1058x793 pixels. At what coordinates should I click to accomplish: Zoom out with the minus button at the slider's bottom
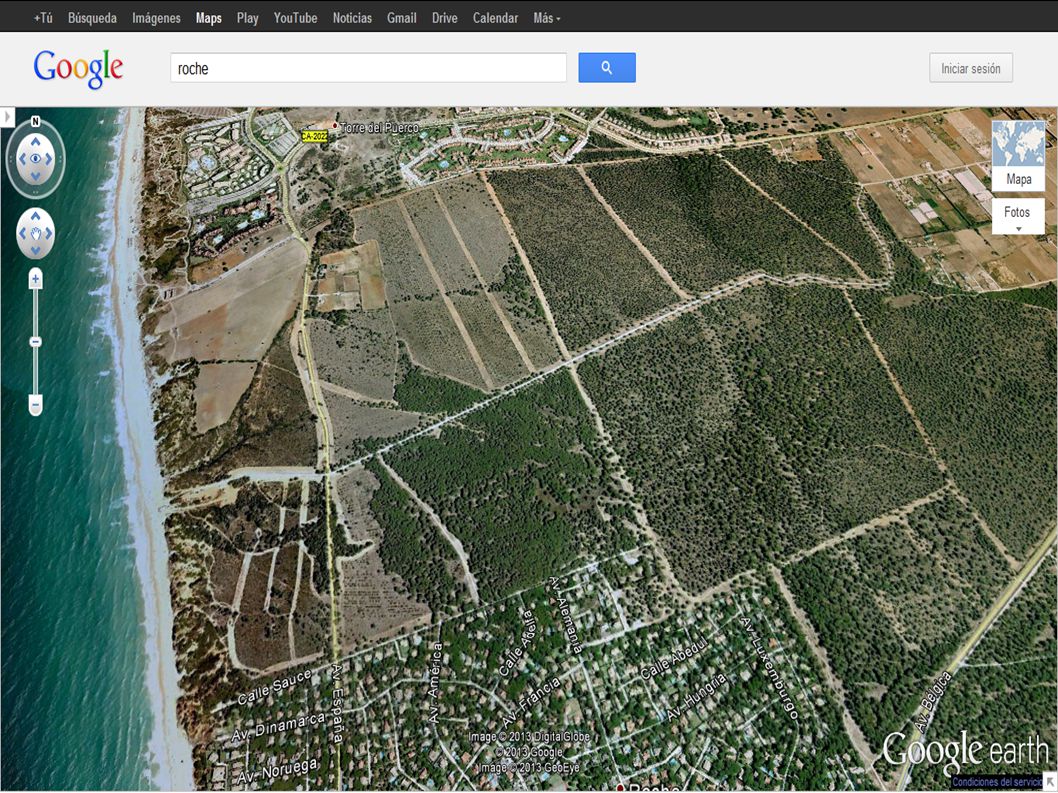36,405
